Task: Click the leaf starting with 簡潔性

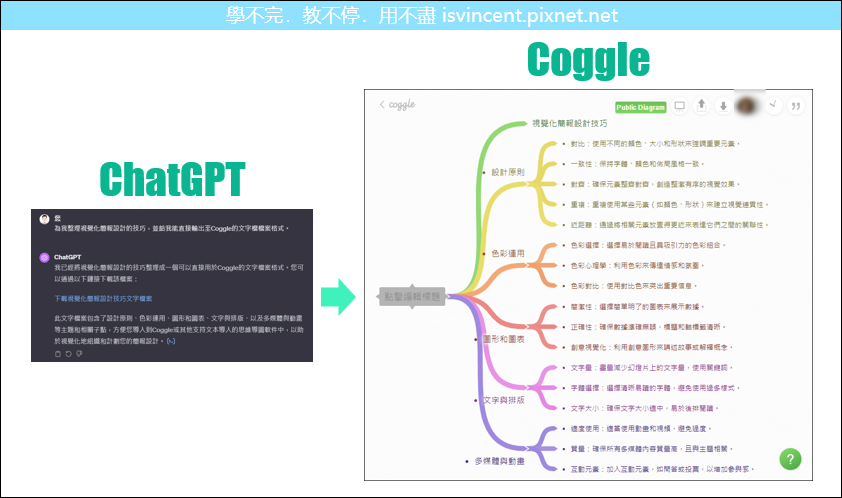Action: coord(637,307)
